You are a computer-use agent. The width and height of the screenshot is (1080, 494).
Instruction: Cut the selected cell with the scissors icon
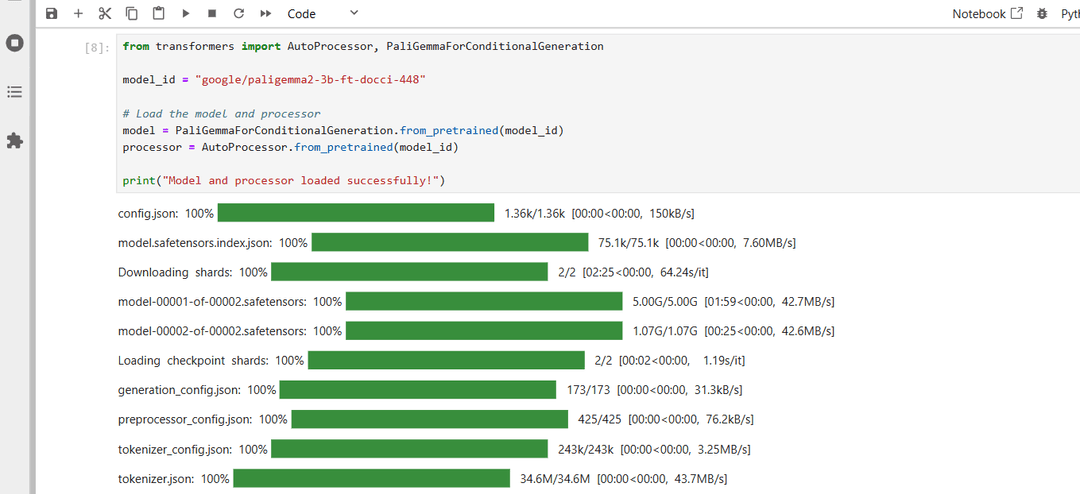[x=105, y=13]
